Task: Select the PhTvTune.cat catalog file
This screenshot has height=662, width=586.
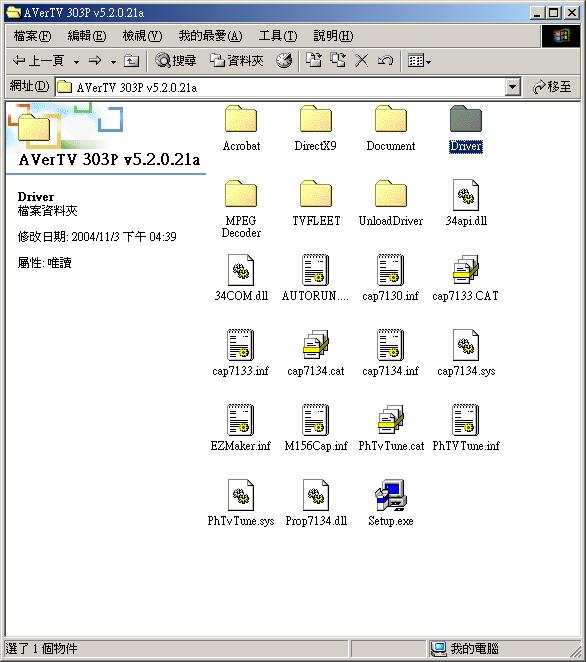Action: (x=391, y=420)
